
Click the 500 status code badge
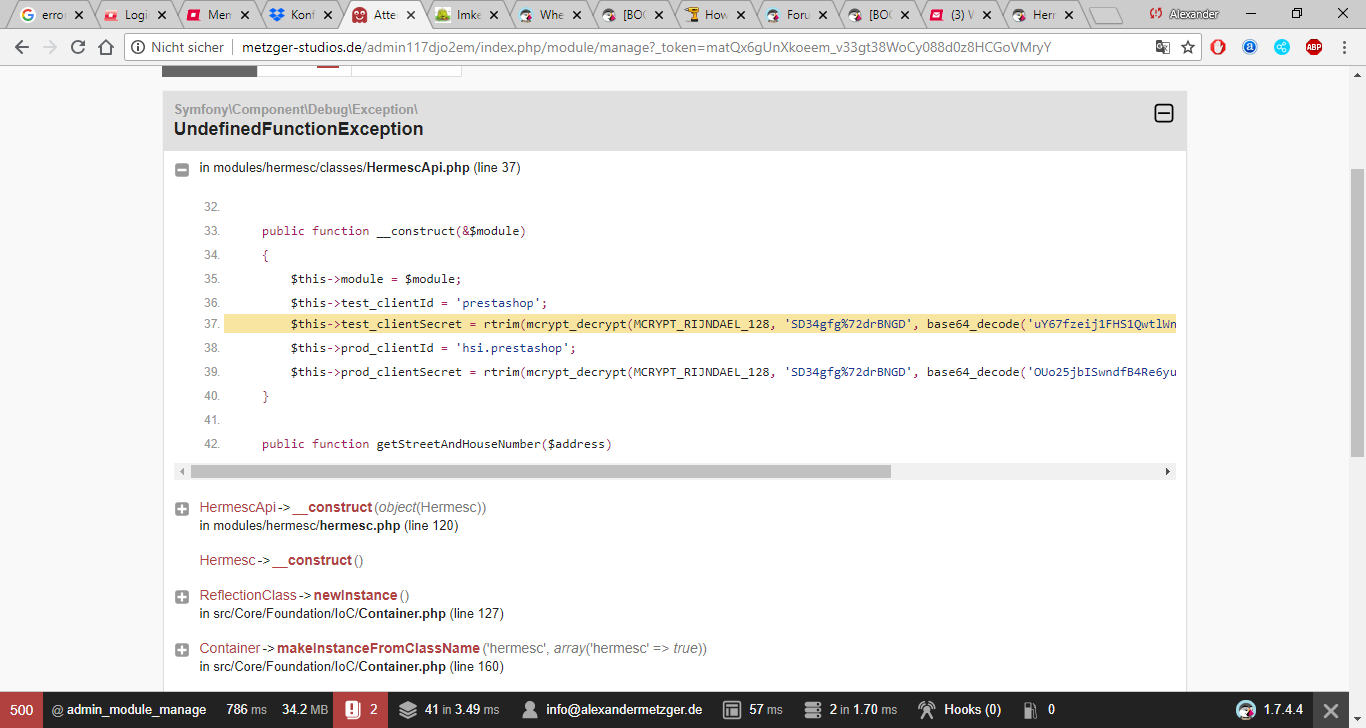[21, 710]
